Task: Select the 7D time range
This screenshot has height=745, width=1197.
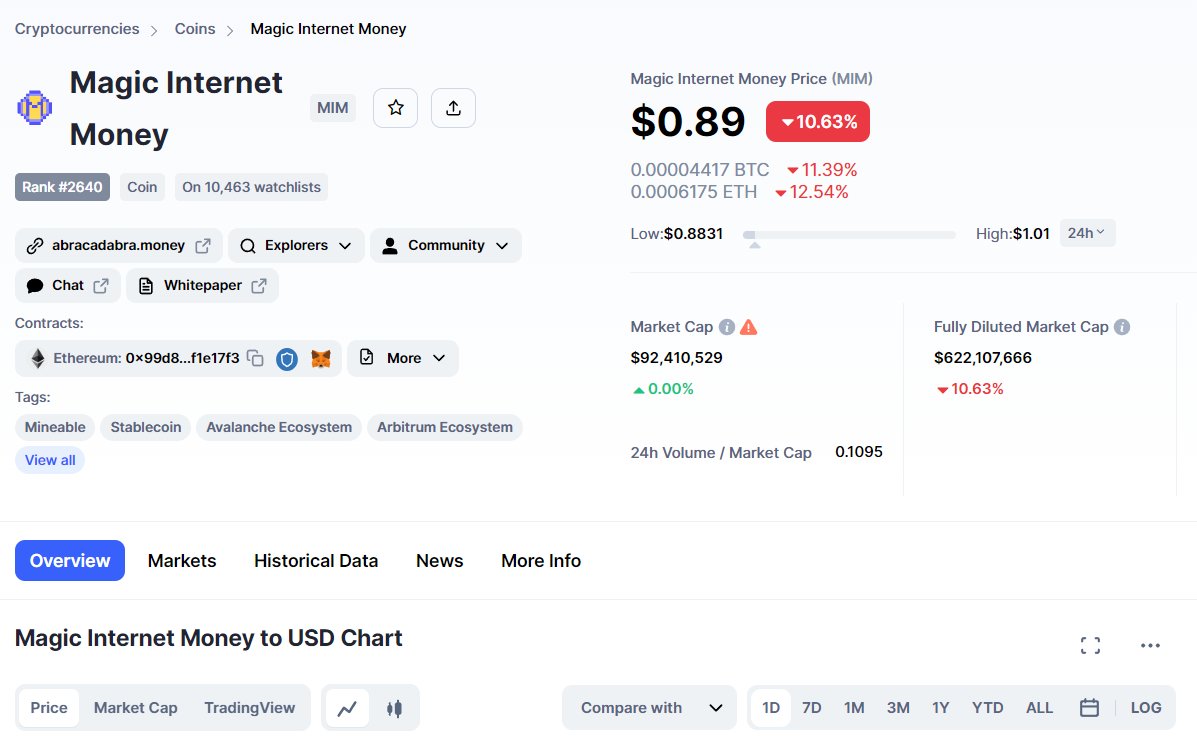Action: click(811, 708)
